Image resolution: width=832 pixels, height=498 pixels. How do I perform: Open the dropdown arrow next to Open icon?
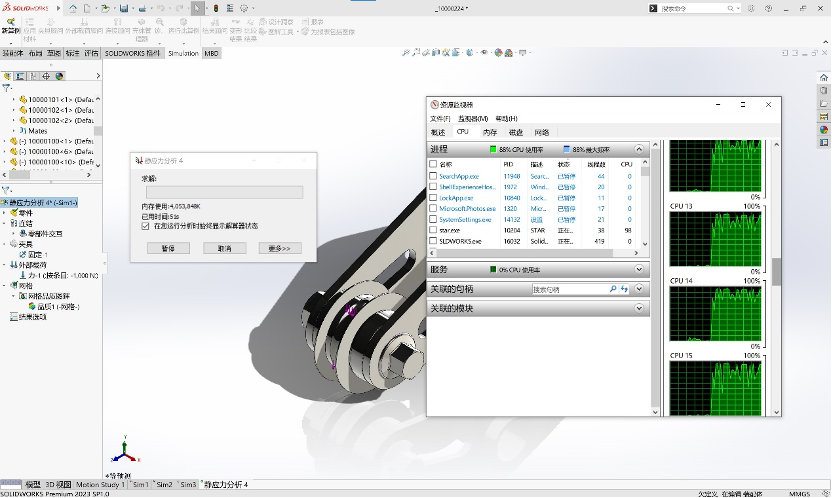[x=113, y=8]
